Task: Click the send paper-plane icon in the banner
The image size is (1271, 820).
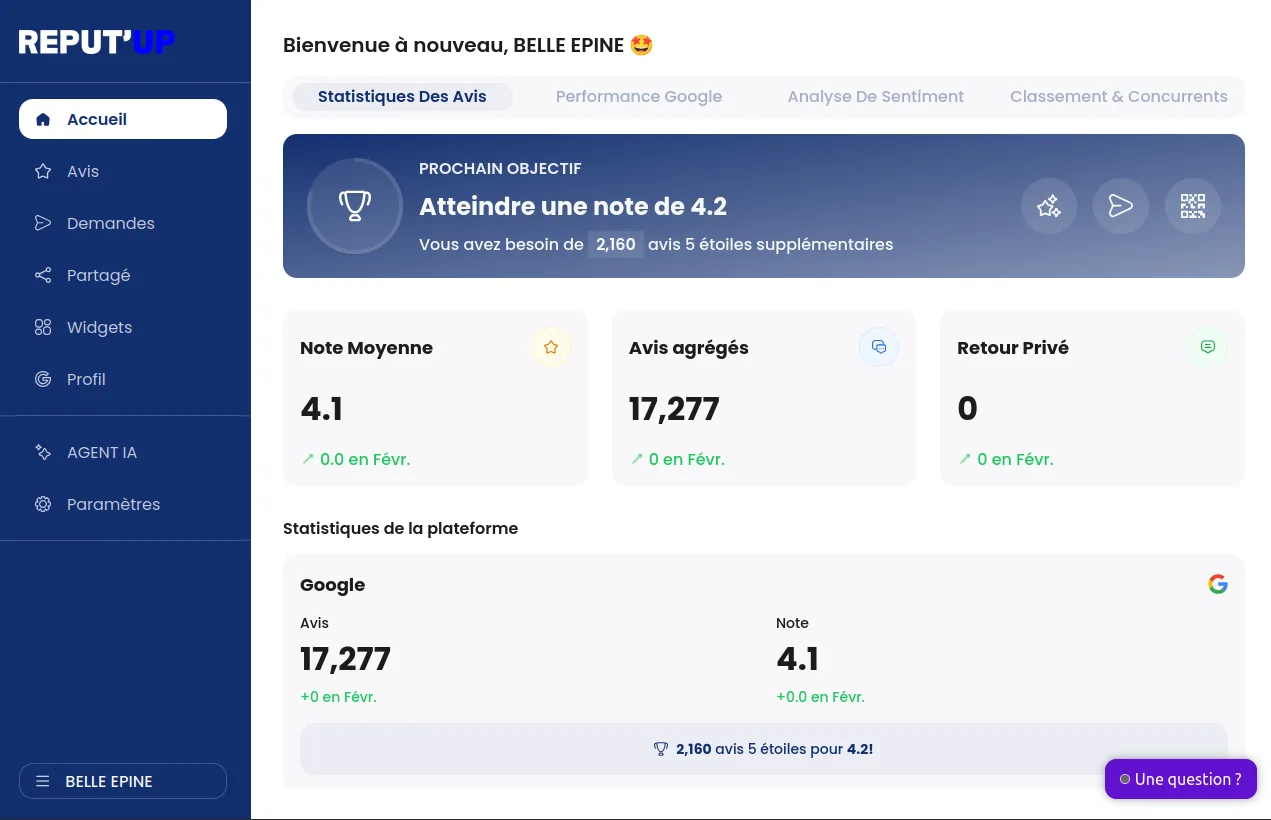Action: pyautogui.click(x=1121, y=206)
